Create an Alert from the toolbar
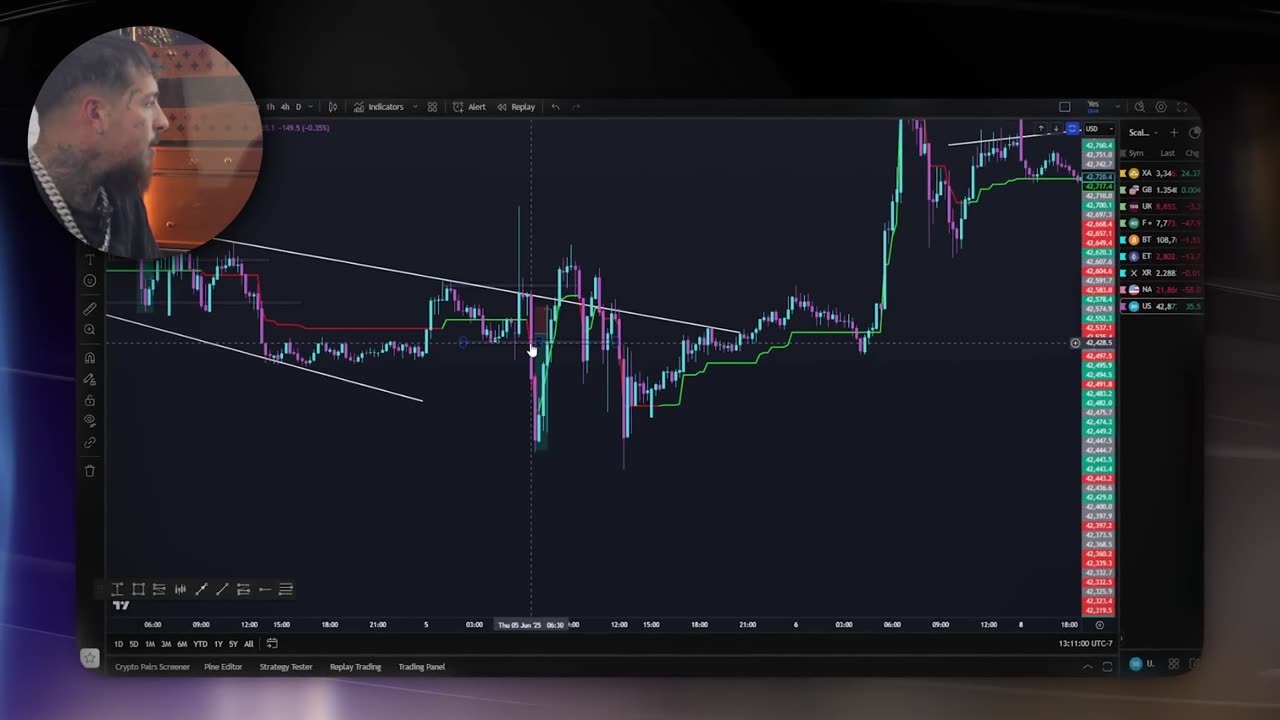The height and width of the screenshot is (720, 1280). [469, 107]
